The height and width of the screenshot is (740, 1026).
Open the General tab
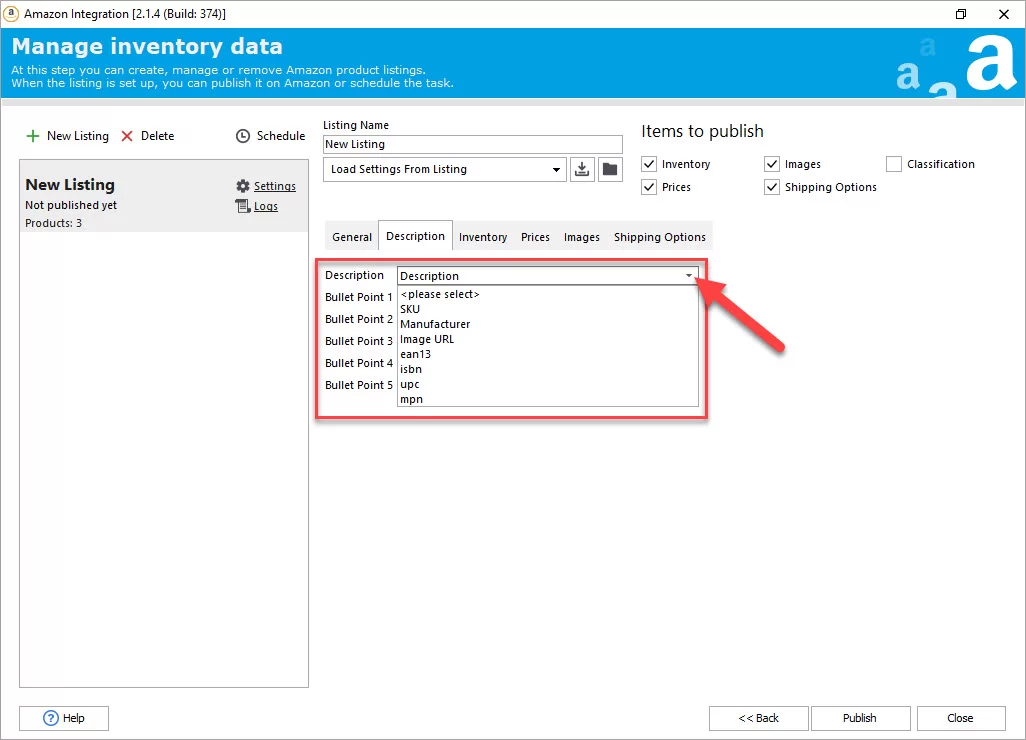point(351,236)
